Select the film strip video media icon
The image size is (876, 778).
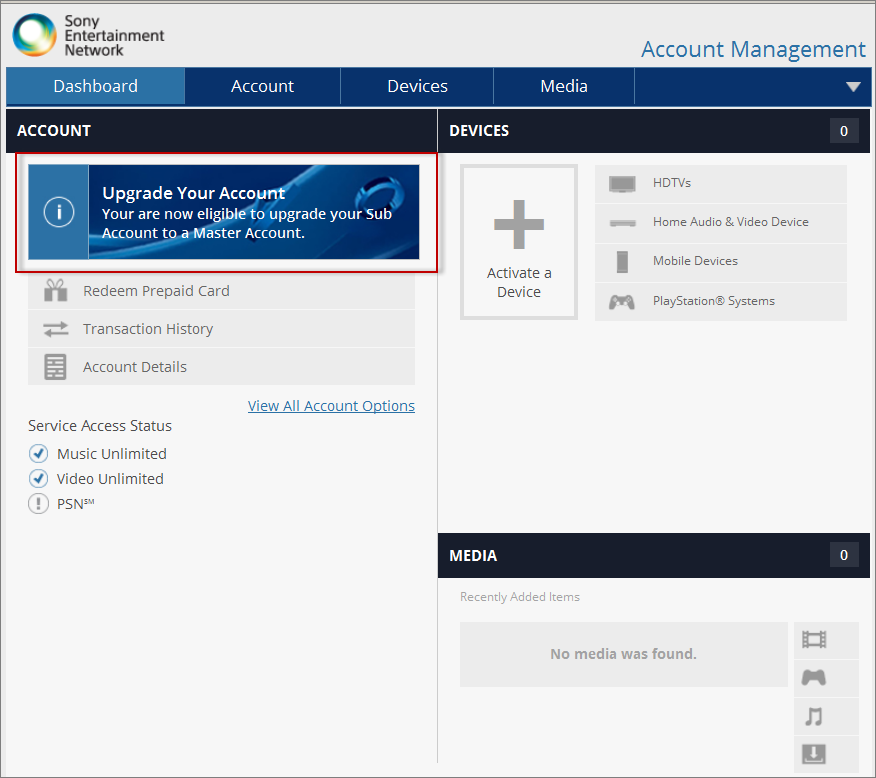(x=814, y=640)
